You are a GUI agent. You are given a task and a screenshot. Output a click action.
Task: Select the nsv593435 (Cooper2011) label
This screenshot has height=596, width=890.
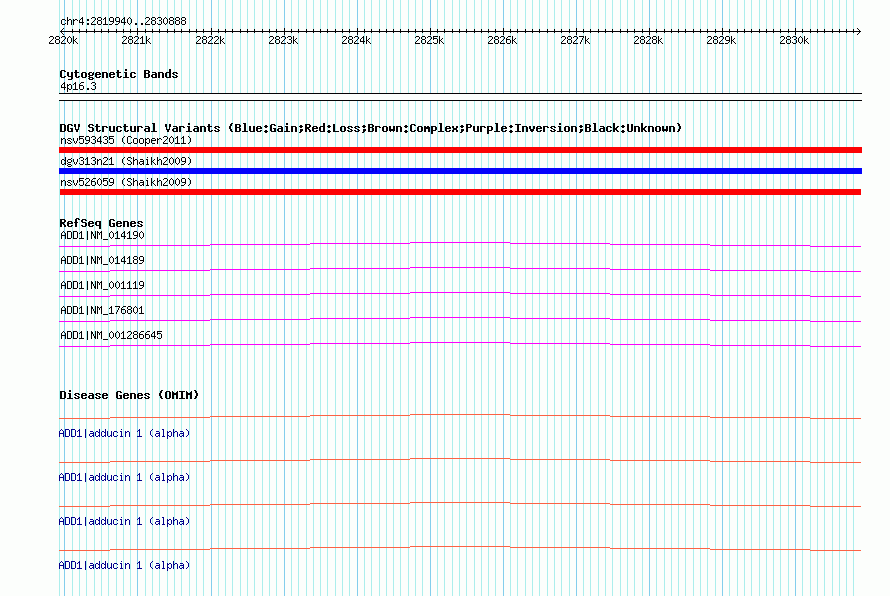[126, 140]
